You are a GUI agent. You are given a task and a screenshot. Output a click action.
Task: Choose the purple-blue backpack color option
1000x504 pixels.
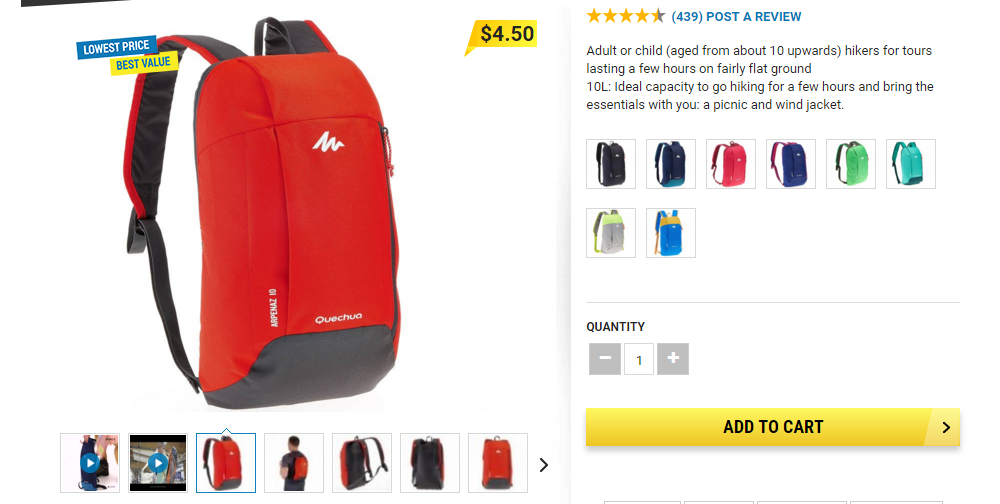[x=791, y=164]
